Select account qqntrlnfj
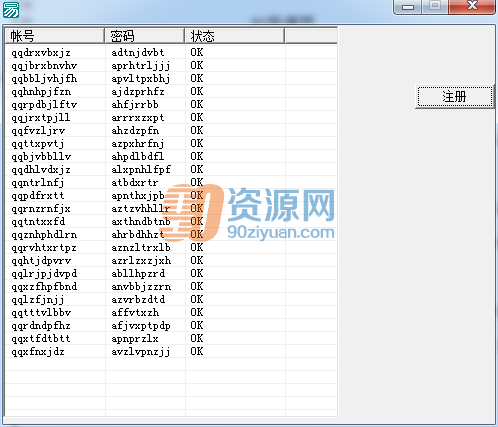The width and height of the screenshot is (498, 427). pos(37,183)
